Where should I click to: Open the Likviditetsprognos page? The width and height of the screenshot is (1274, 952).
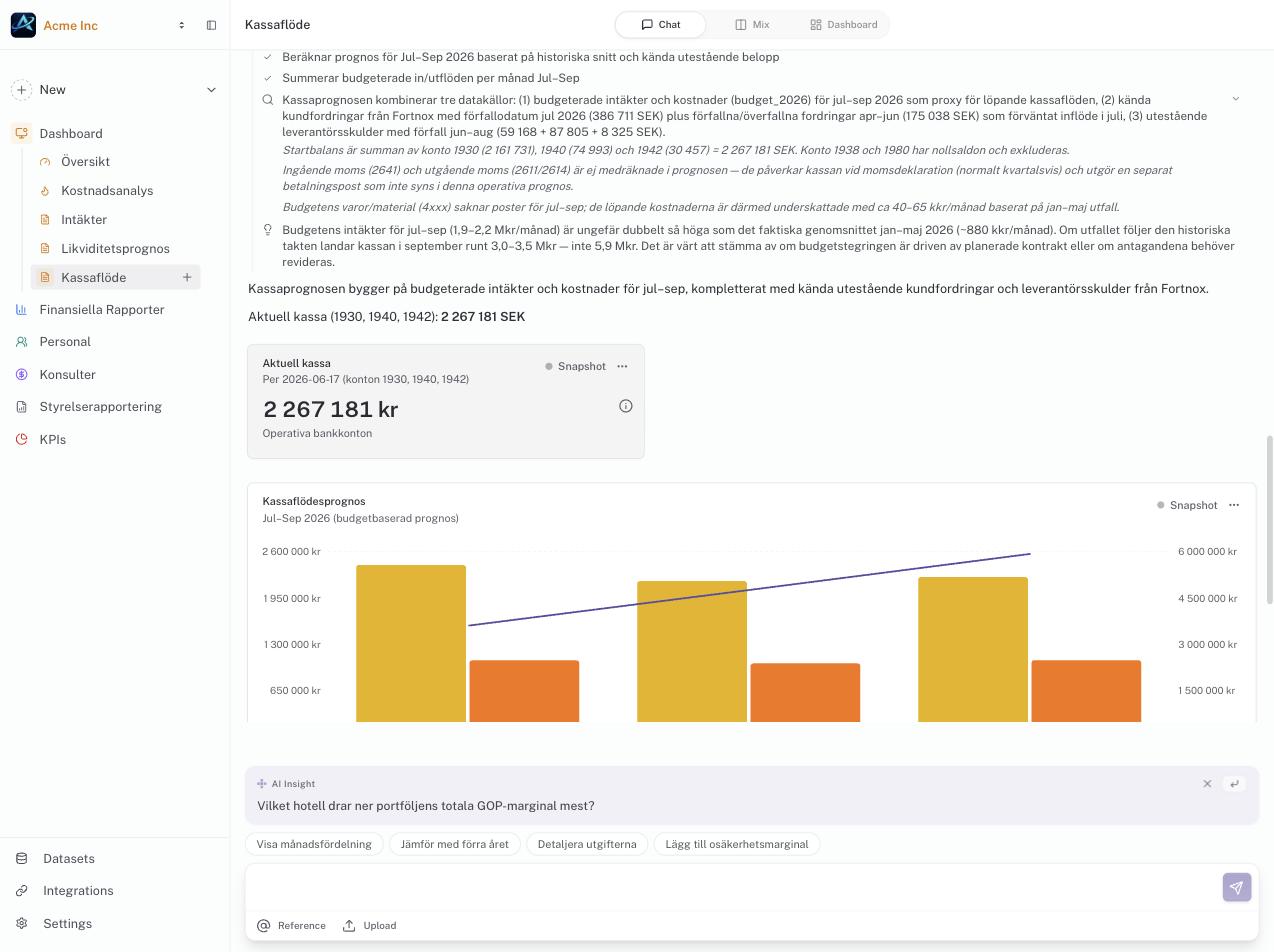click(x=115, y=248)
